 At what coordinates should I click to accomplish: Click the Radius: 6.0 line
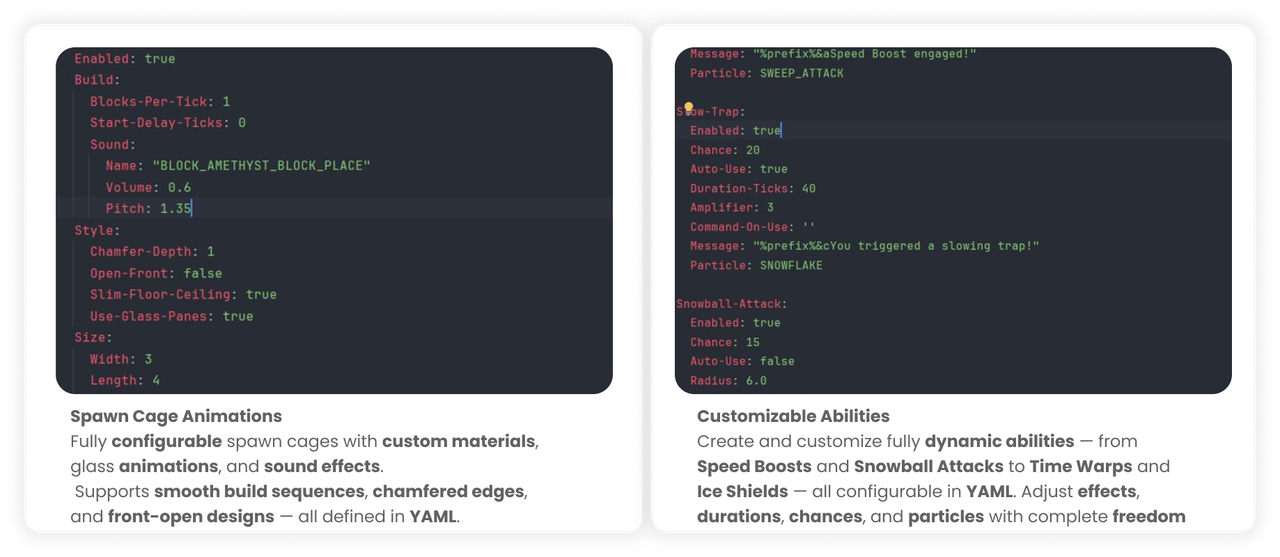(x=728, y=380)
